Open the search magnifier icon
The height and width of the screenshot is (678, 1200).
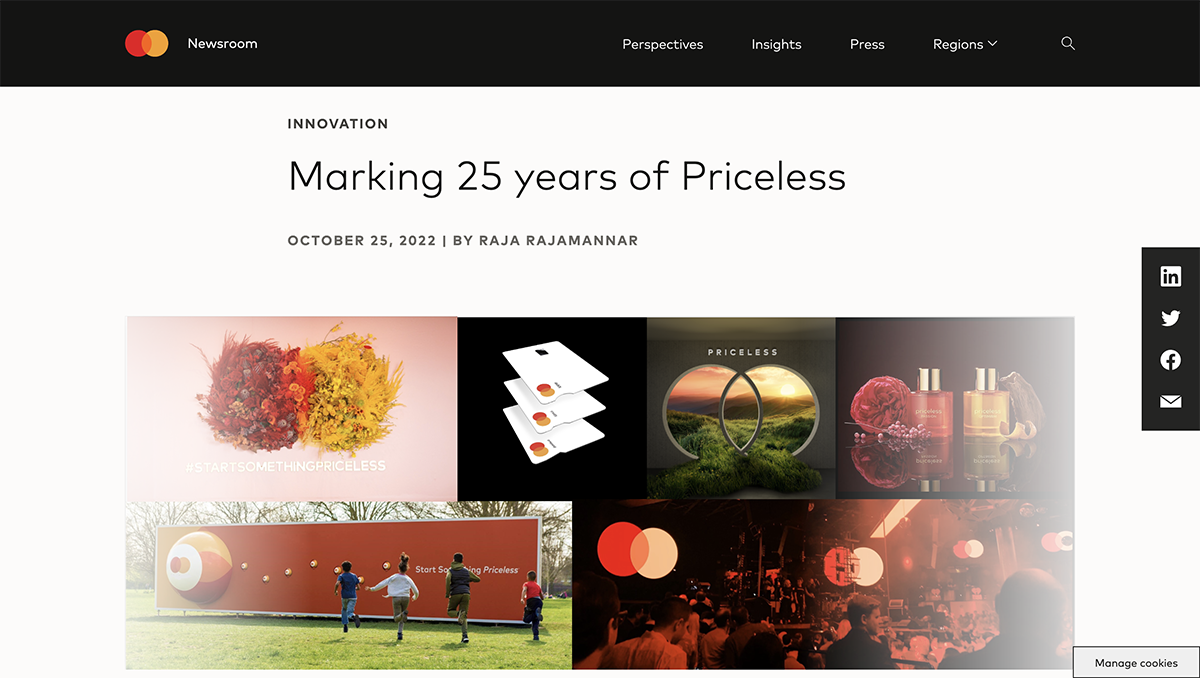coord(1068,43)
